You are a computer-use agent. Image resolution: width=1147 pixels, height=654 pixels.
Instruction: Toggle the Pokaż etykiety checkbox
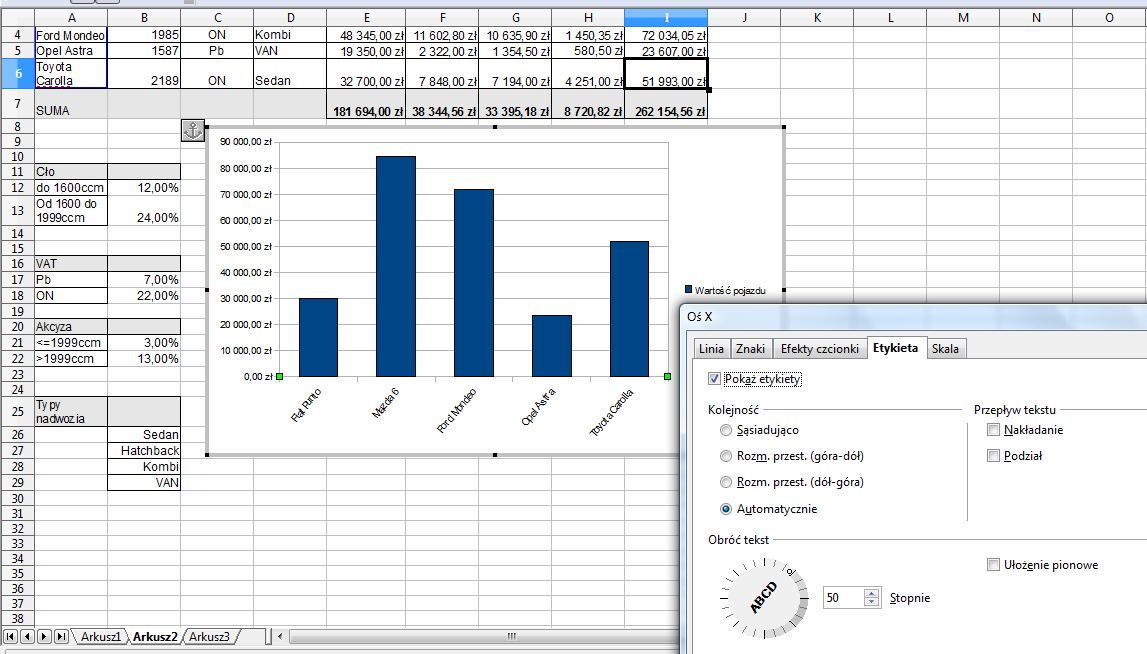point(714,379)
